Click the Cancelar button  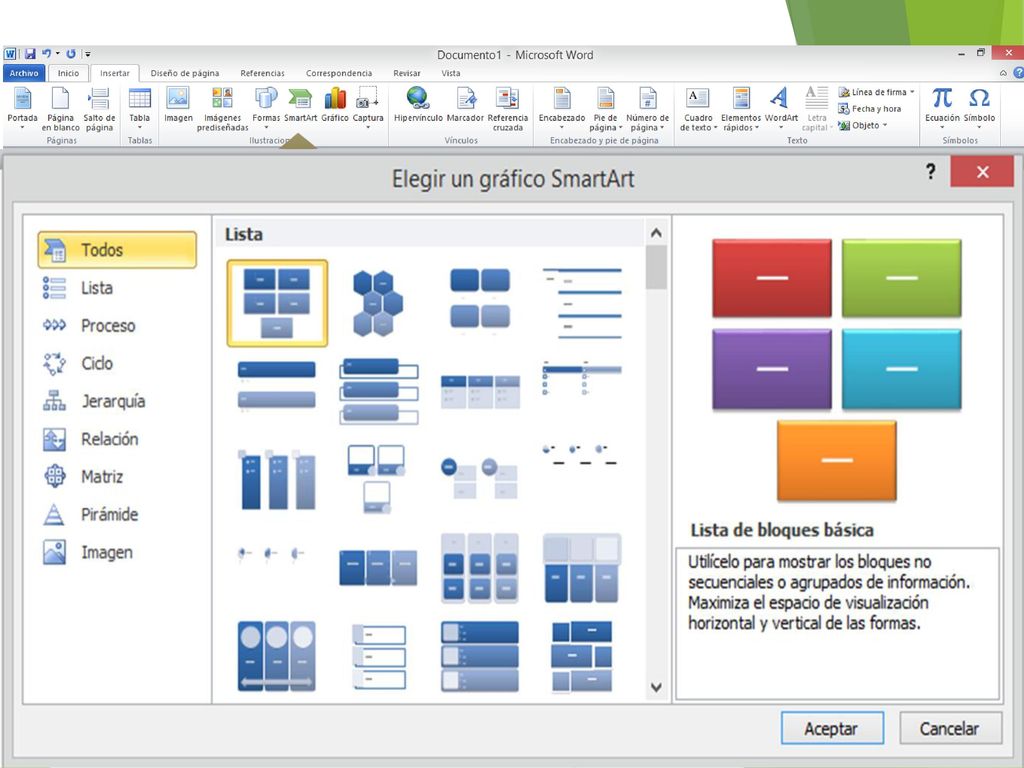click(x=950, y=728)
